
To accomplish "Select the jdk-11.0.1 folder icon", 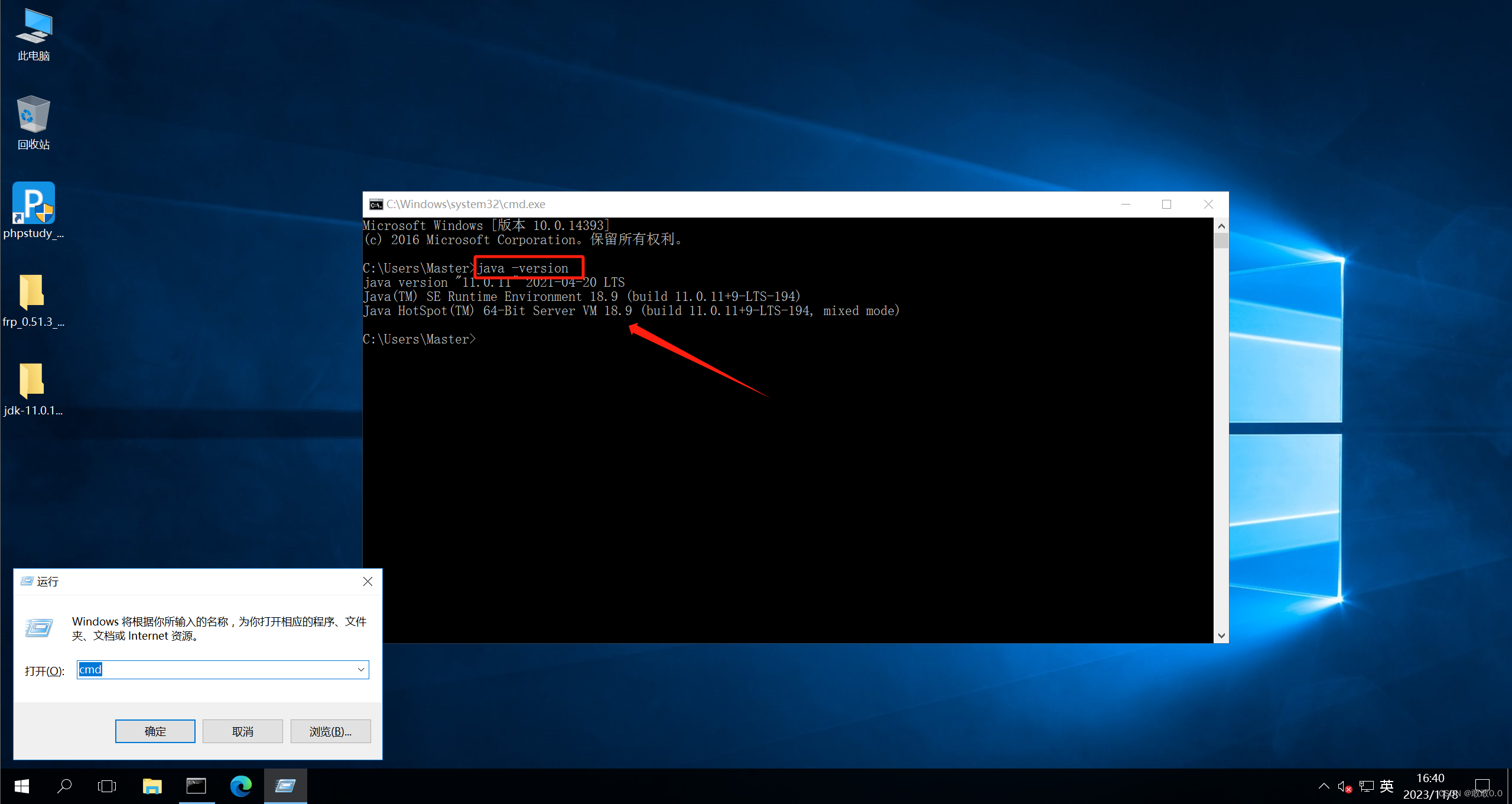I will point(32,381).
